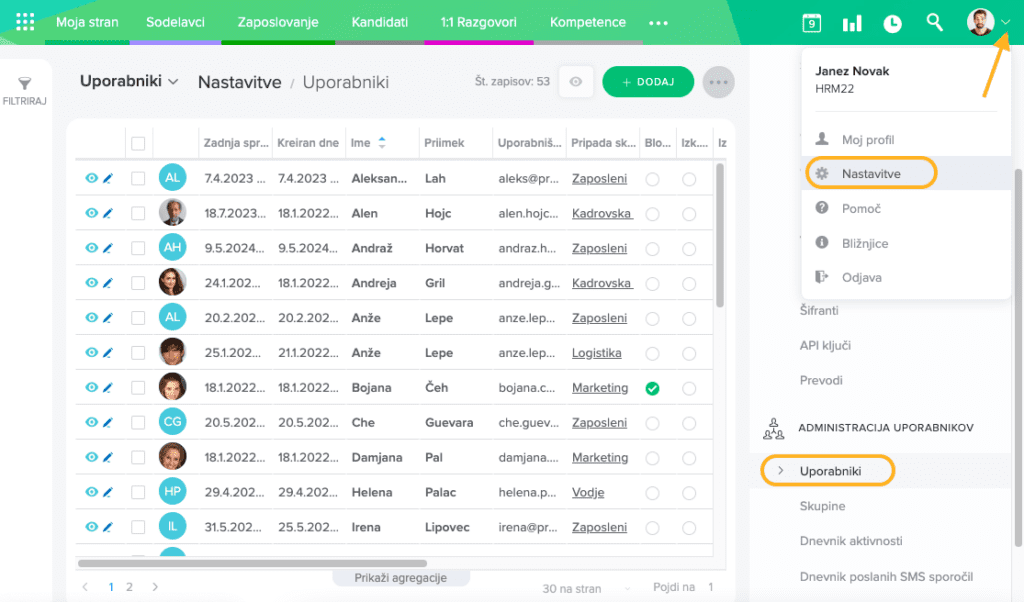The width and height of the screenshot is (1024, 602).
Task: Click the search magnifier icon
Action: pyautogui.click(x=934, y=22)
